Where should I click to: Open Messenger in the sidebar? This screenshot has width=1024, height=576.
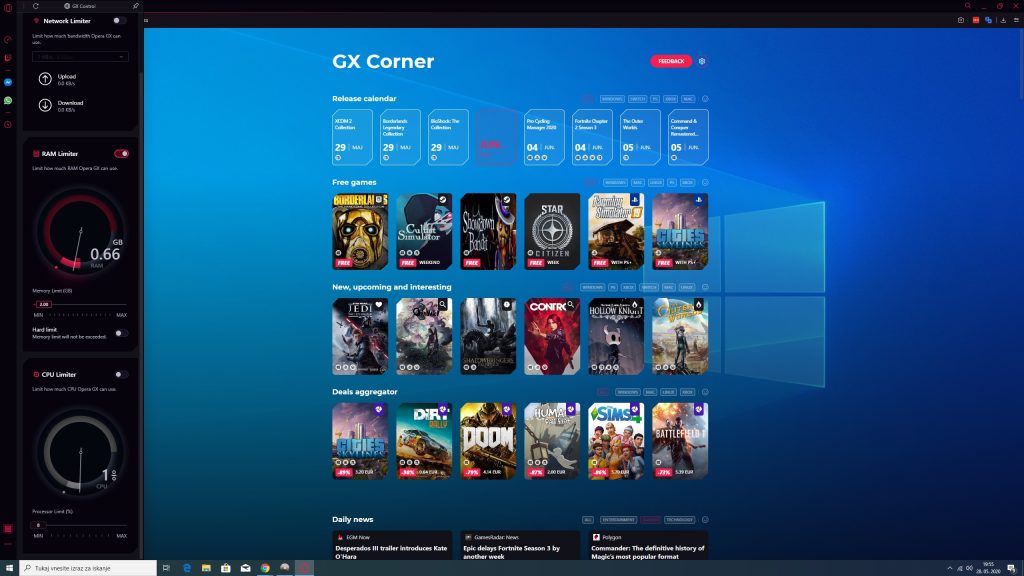tap(8, 82)
